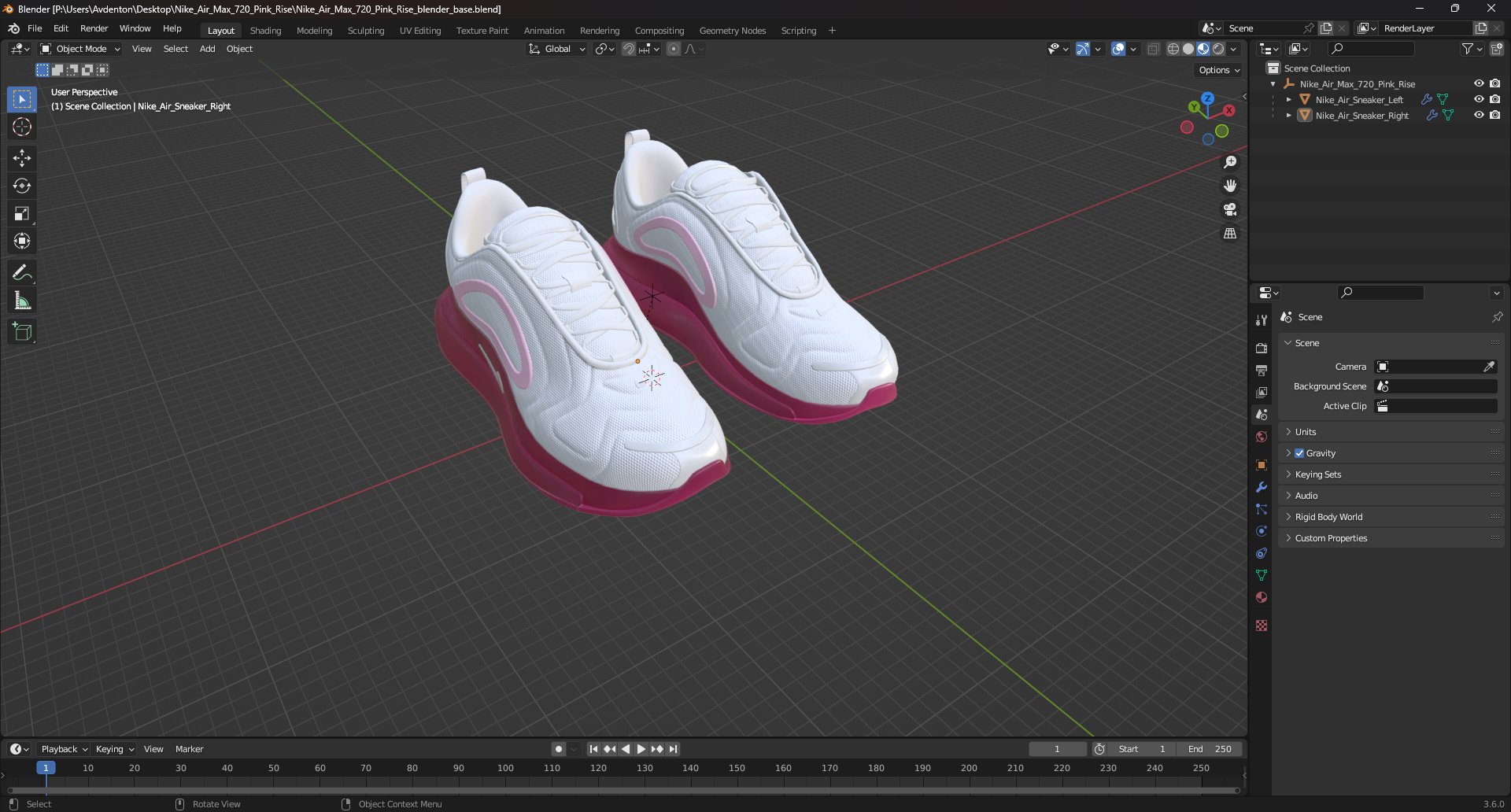Viewport: 1511px width, 812px height.
Task: Collapse the Nike_Air_Max_720_Pink_Rise collection
Action: (1273, 84)
